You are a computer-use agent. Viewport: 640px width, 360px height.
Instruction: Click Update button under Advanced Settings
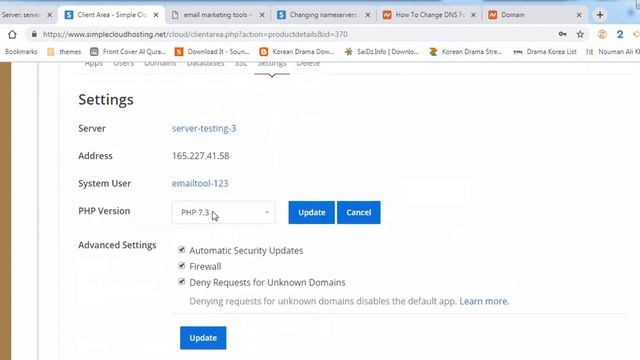pos(203,338)
